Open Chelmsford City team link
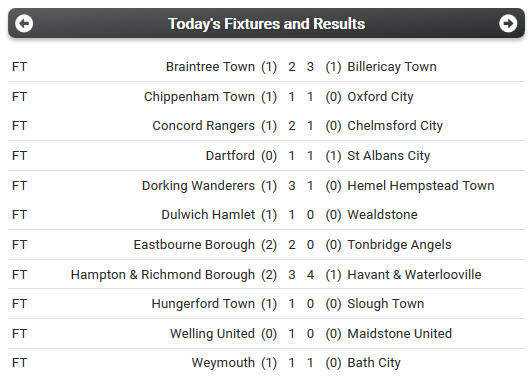This screenshot has width=532, height=389. point(395,126)
